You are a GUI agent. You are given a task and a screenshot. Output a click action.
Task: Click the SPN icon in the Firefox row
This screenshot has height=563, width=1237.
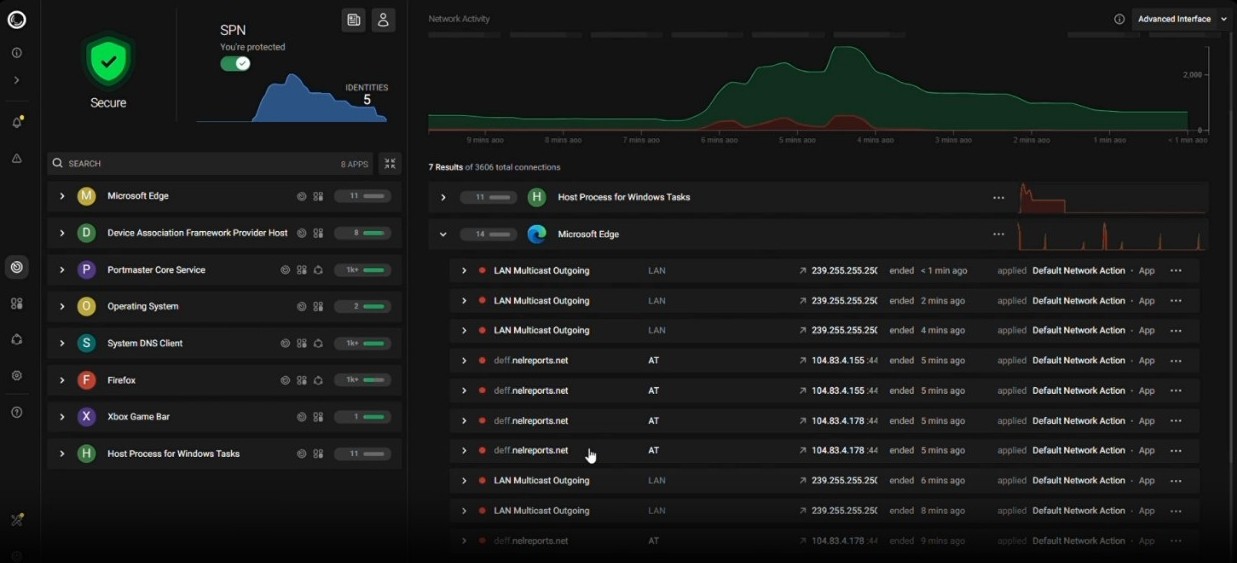[x=318, y=380]
